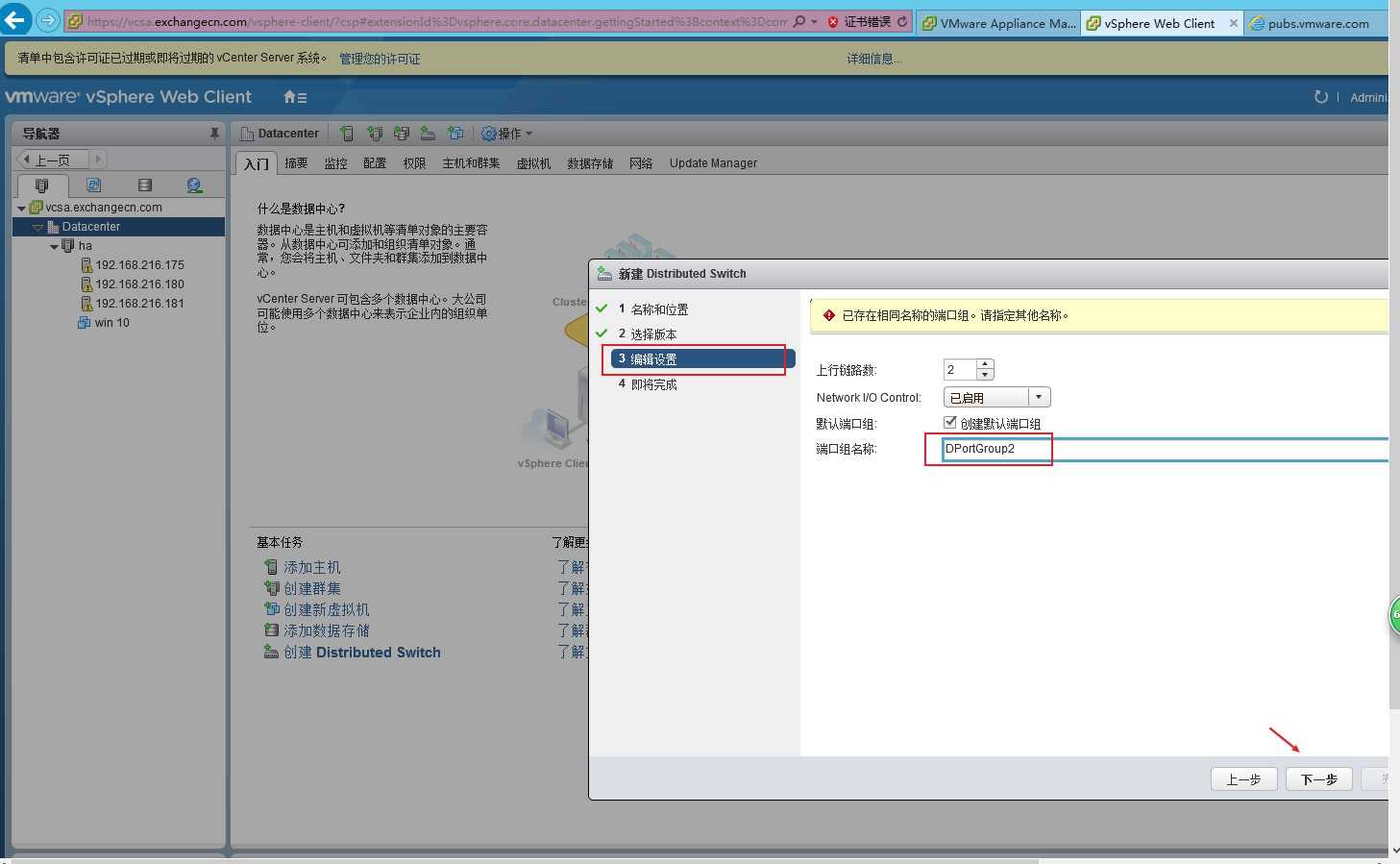Decrease the uplink count with down stepper

985,374
